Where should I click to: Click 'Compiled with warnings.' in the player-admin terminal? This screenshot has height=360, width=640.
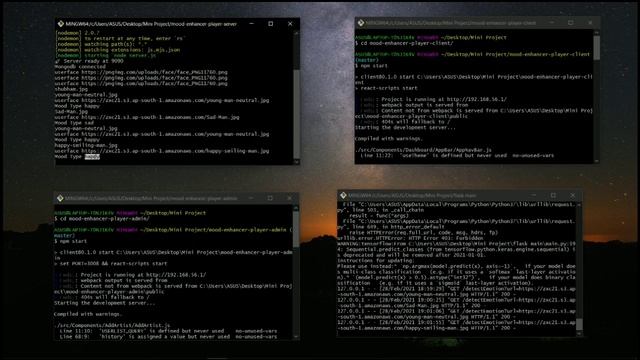(88, 314)
